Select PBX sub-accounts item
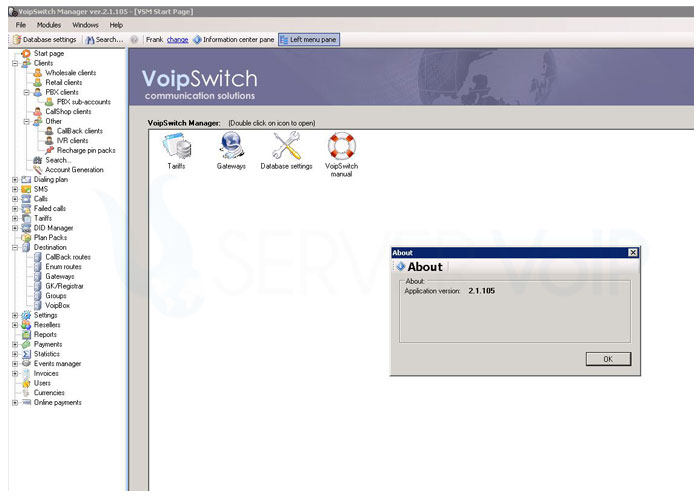This screenshot has width=700, height=500. pyautogui.click(x=83, y=102)
